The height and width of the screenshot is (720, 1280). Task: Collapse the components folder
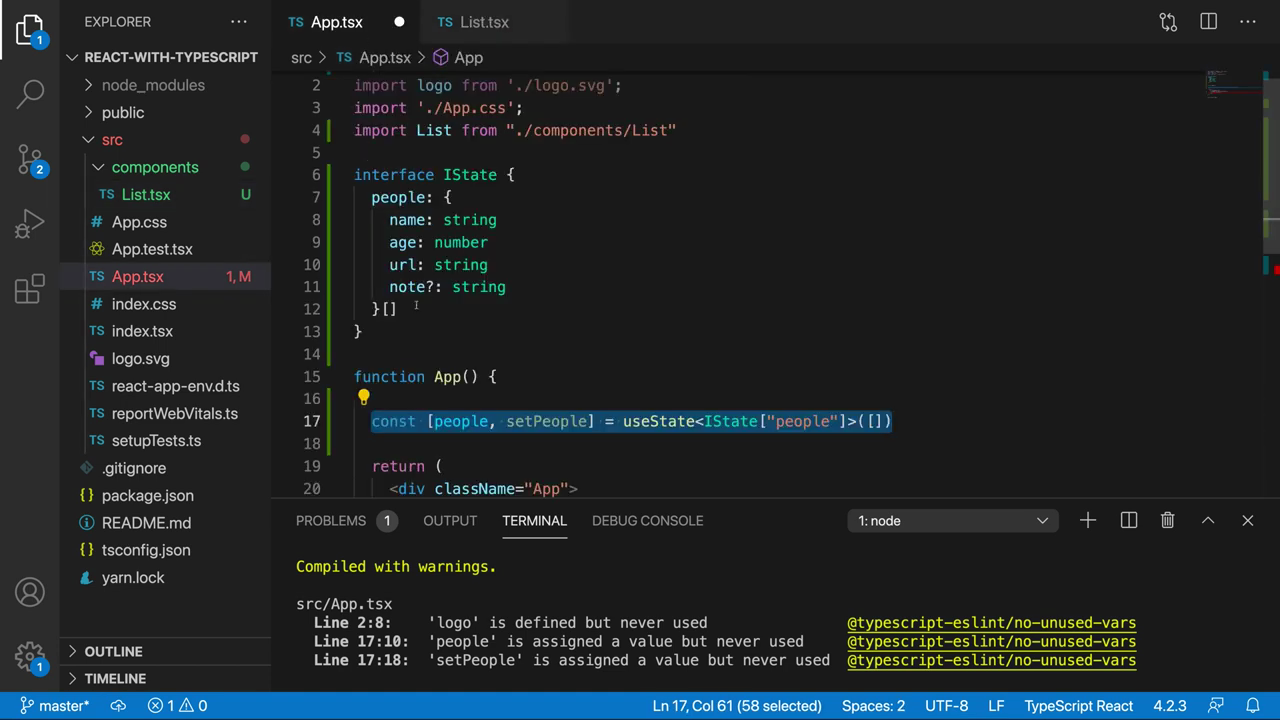tap(164, 167)
